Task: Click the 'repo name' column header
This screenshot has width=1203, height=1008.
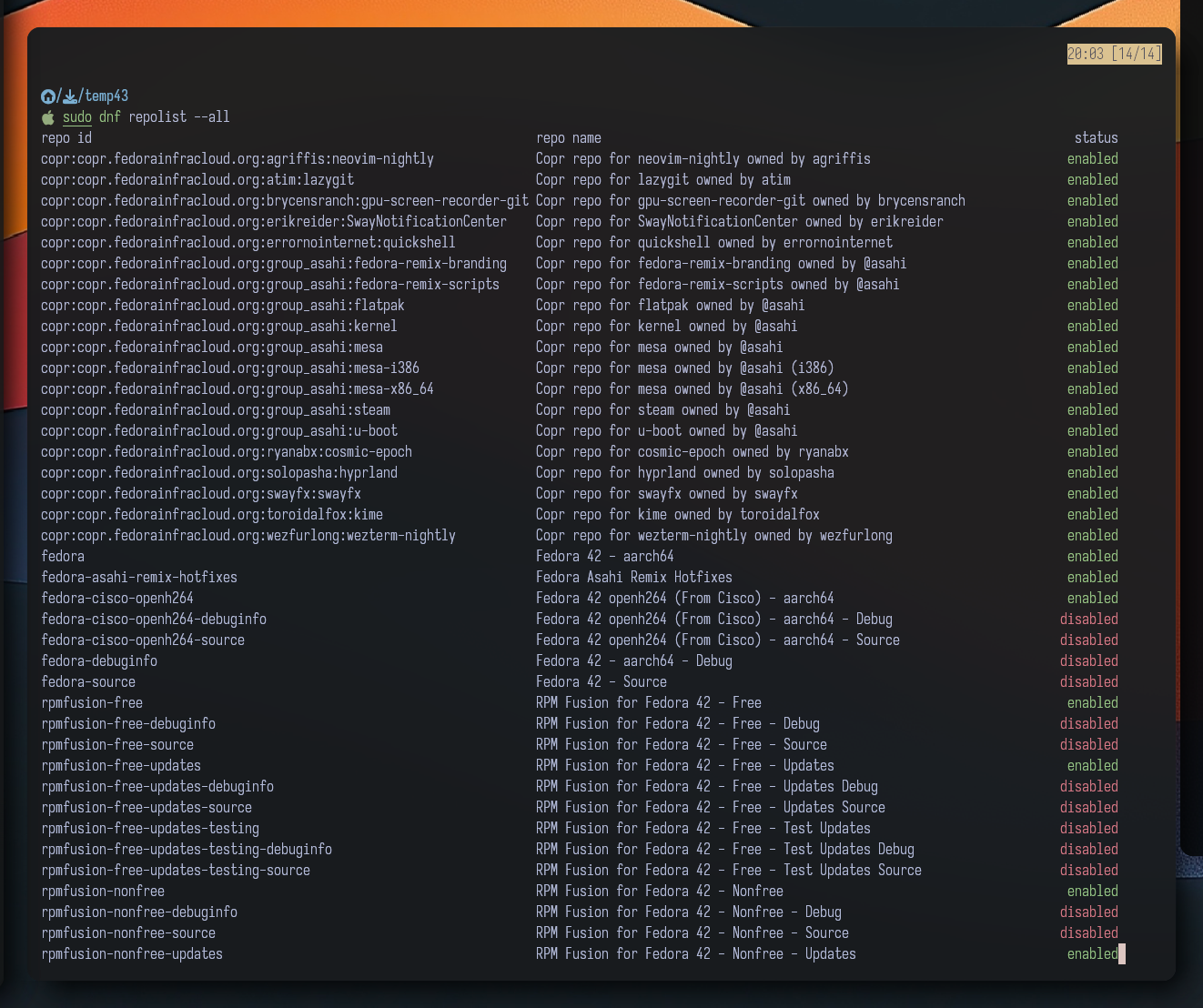Action: click(x=569, y=137)
